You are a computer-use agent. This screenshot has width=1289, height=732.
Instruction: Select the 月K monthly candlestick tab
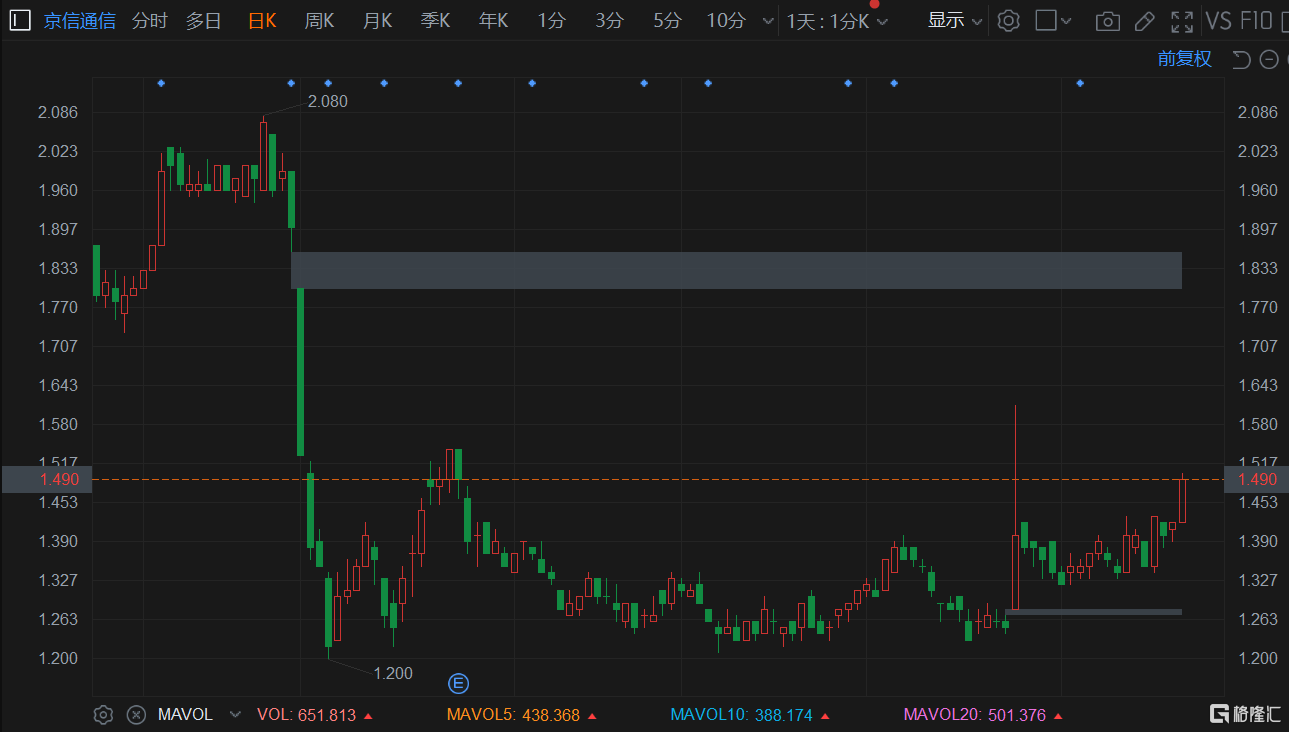378,20
